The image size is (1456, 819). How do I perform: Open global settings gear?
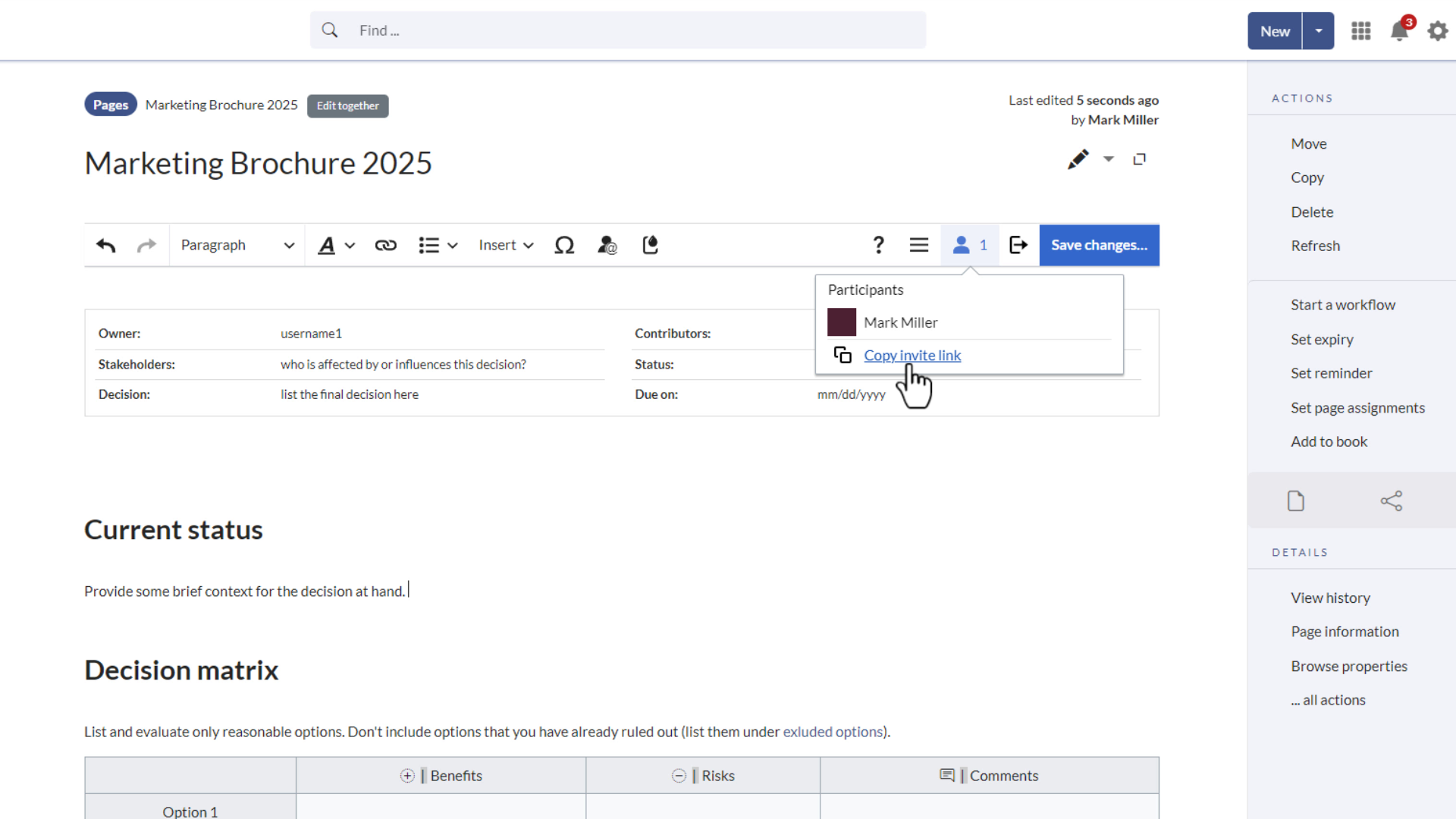[1438, 31]
